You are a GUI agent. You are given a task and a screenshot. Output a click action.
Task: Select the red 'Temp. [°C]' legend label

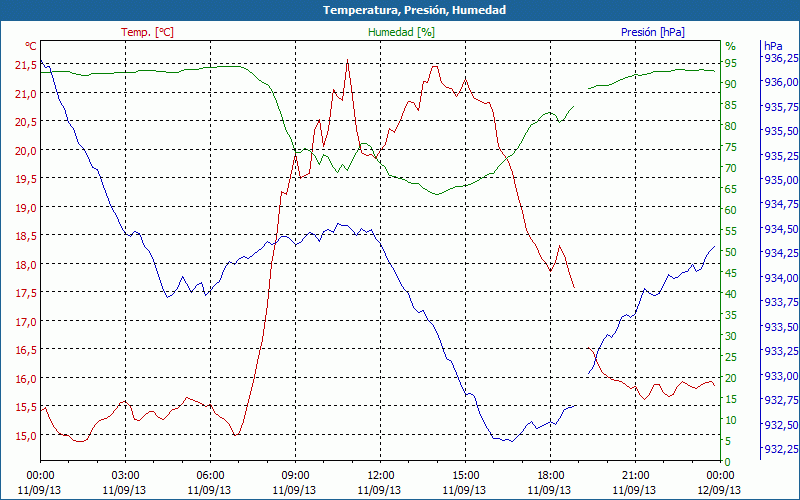[147, 32]
